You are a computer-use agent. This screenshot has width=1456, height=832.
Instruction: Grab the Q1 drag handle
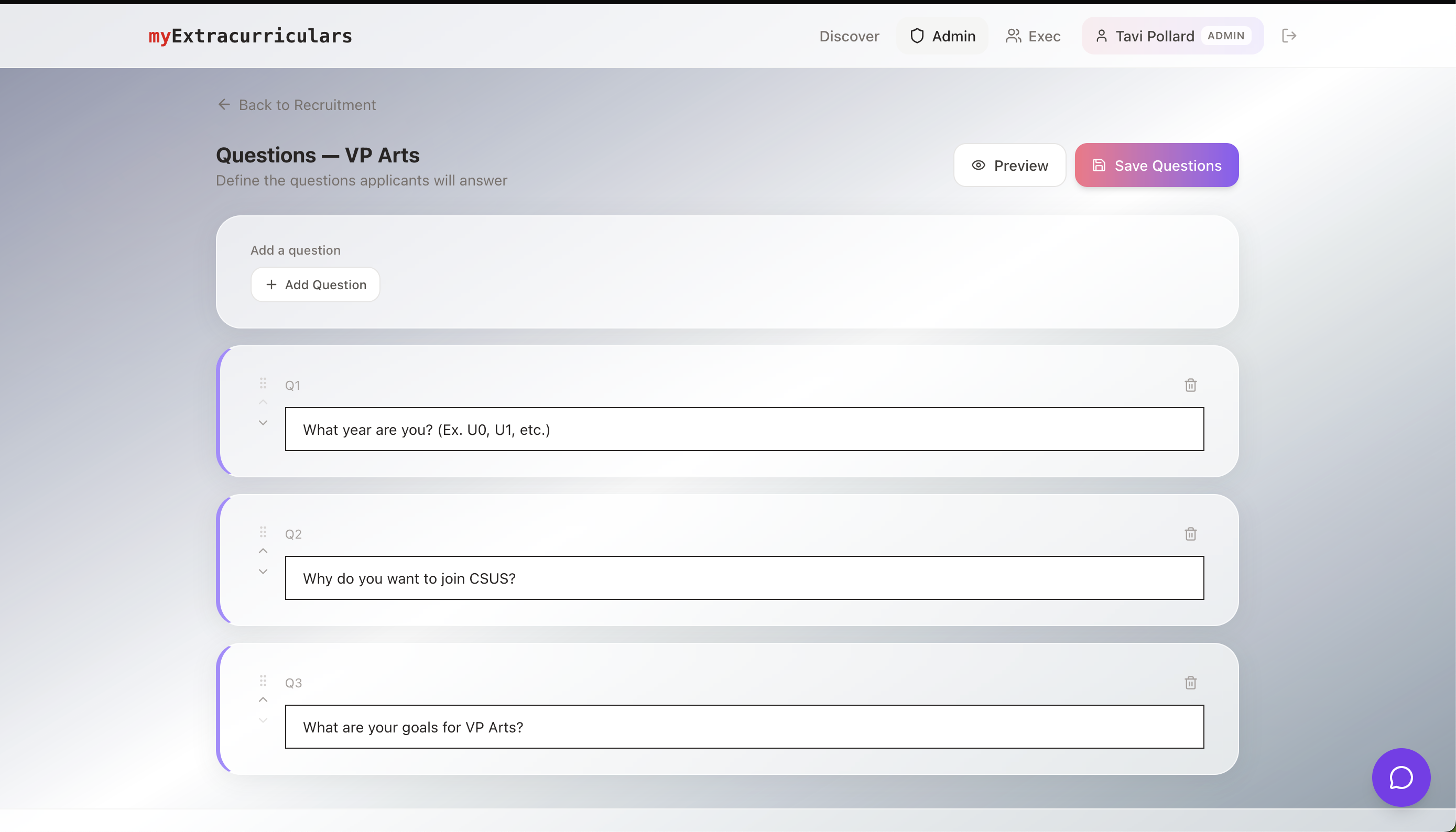point(263,383)
